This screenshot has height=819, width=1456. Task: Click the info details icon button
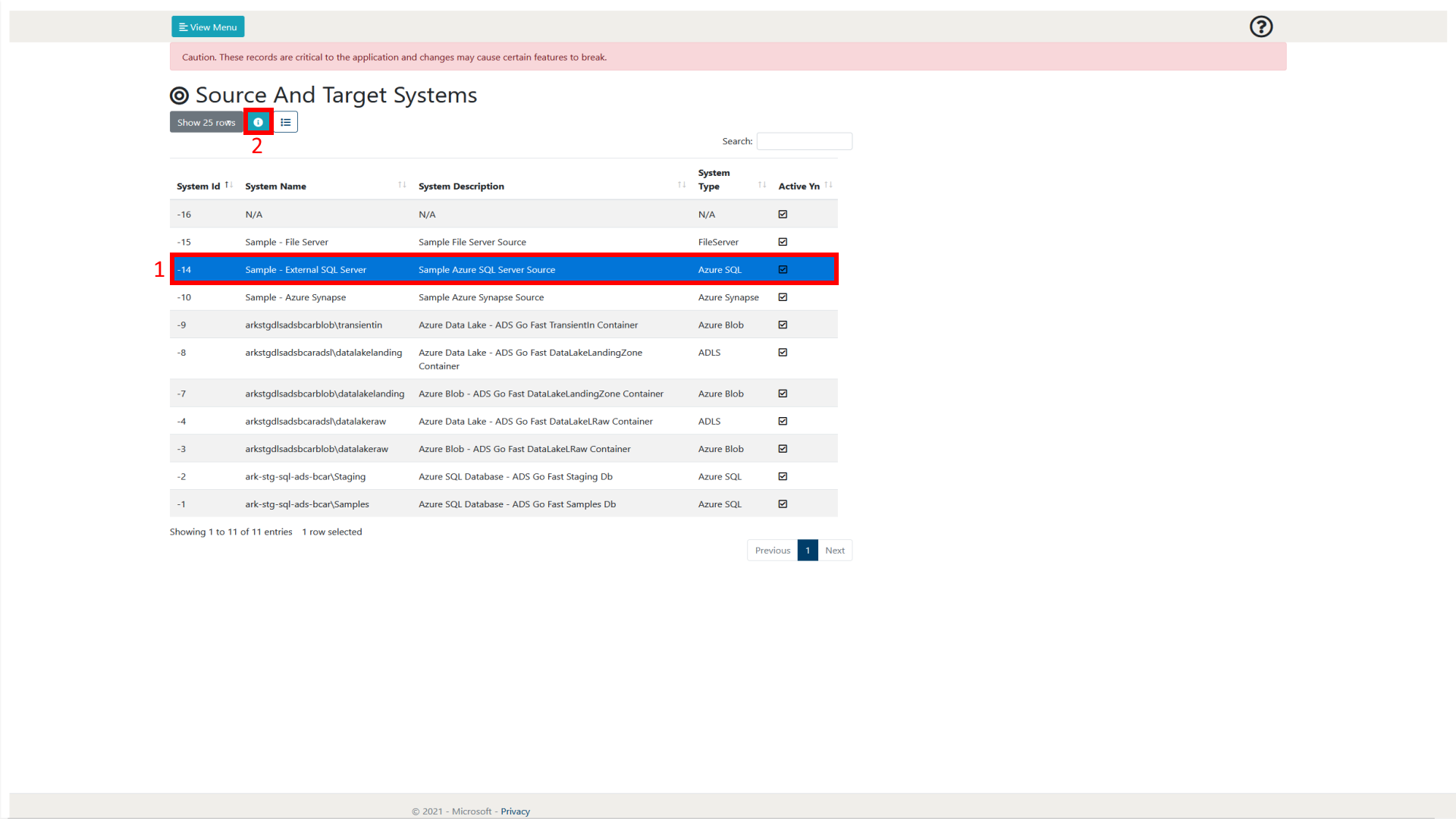tap(258, 122)
